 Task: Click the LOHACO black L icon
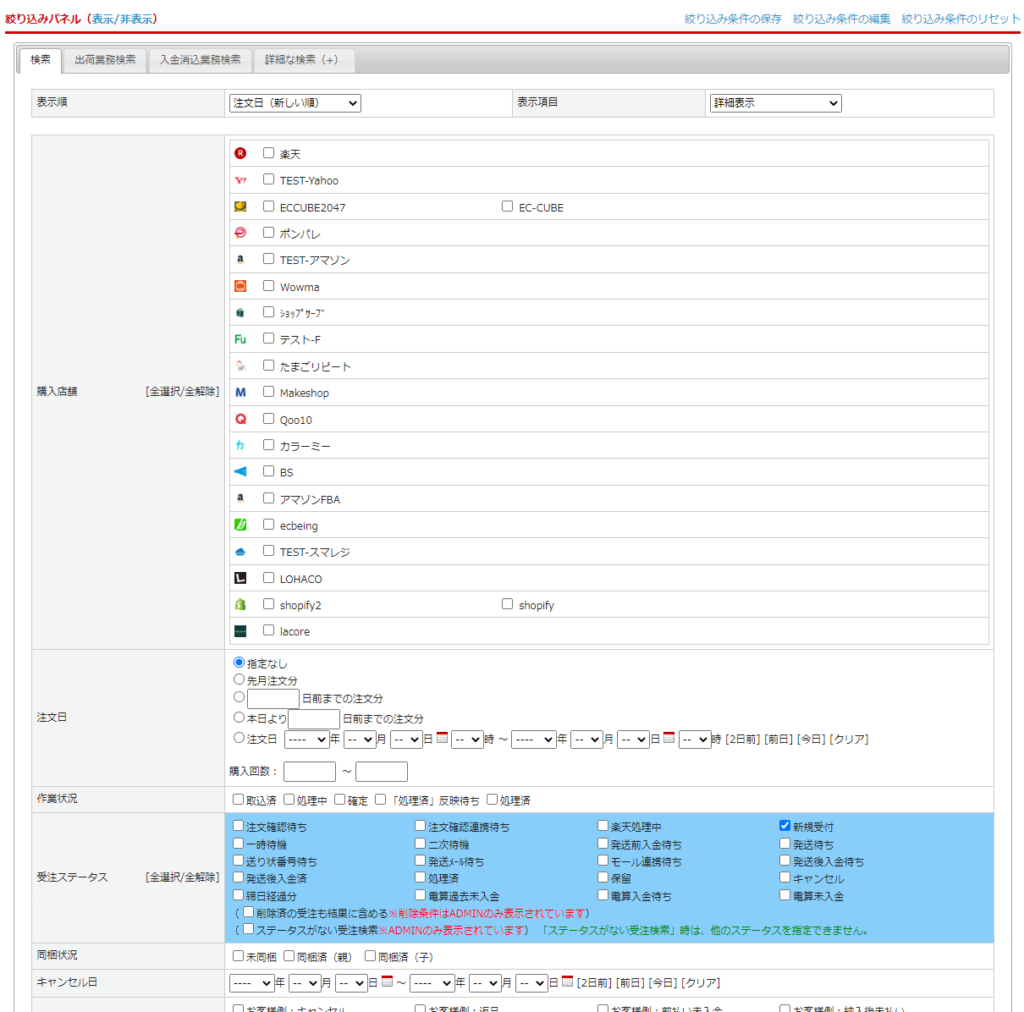pyautogui.click(x=240, y=578)
